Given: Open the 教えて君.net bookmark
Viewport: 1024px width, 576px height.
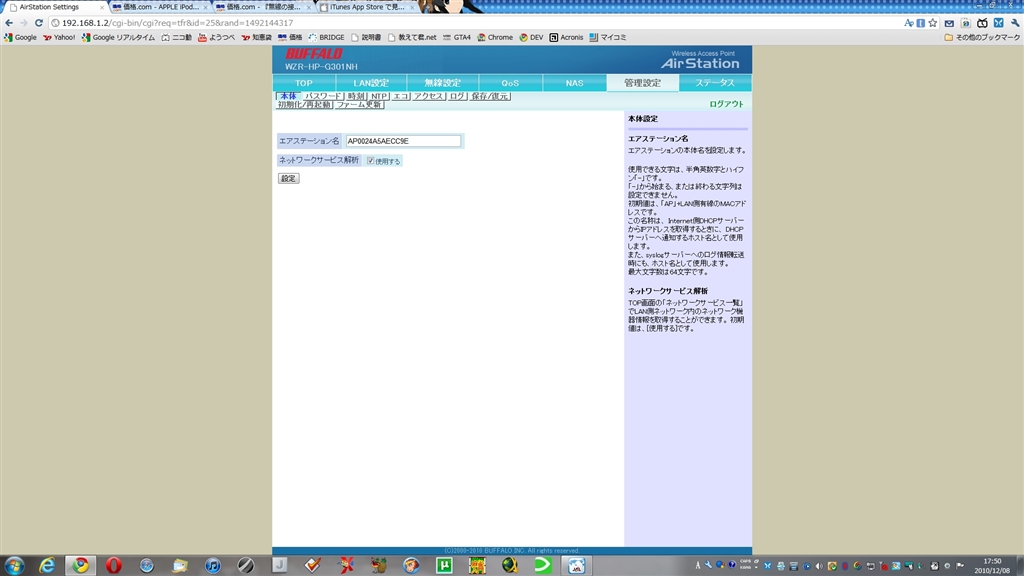Looking at the screenshot, I should [x=412, y=38].
